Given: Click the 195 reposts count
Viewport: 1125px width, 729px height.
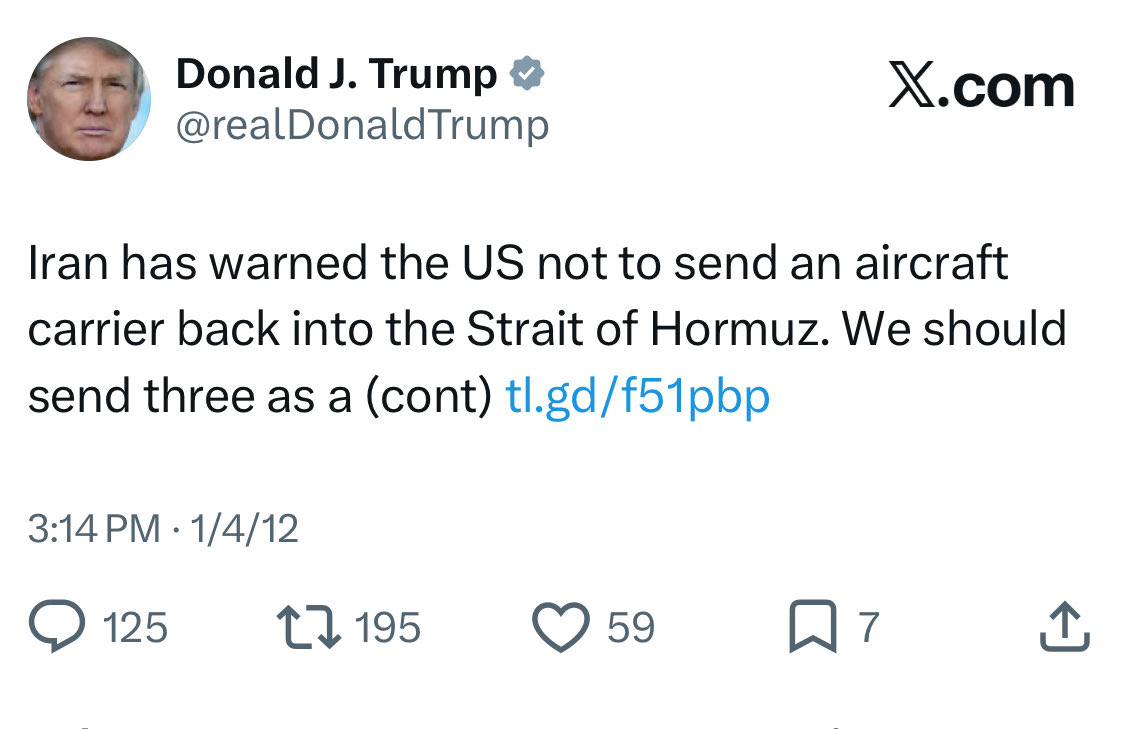Looking at the screenshot, I should (x=388, y=628).
